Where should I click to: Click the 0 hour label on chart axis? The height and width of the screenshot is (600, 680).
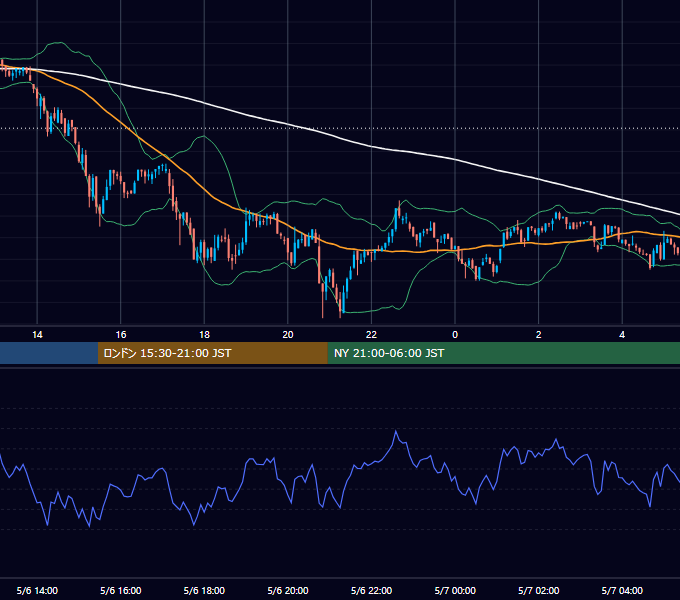(455, 335)
